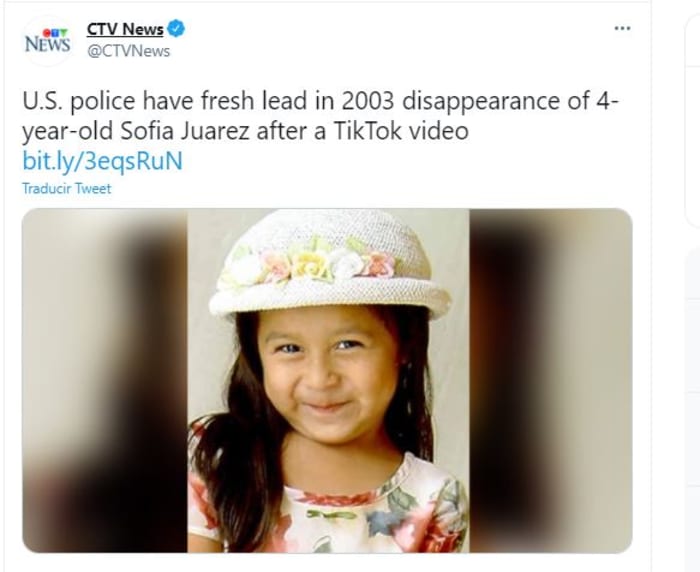Click the CTV News profile avatar
Image resolution: width=700 pixels, height=572 pixels.
[x=47, y=41]
